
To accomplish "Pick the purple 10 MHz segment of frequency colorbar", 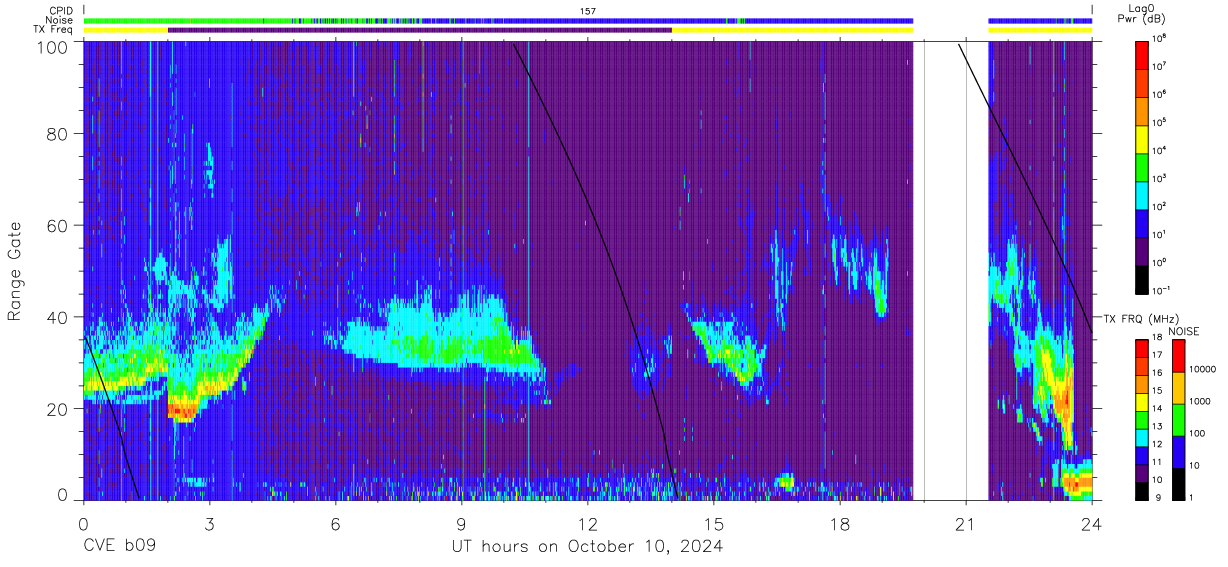I will 1143,472.
